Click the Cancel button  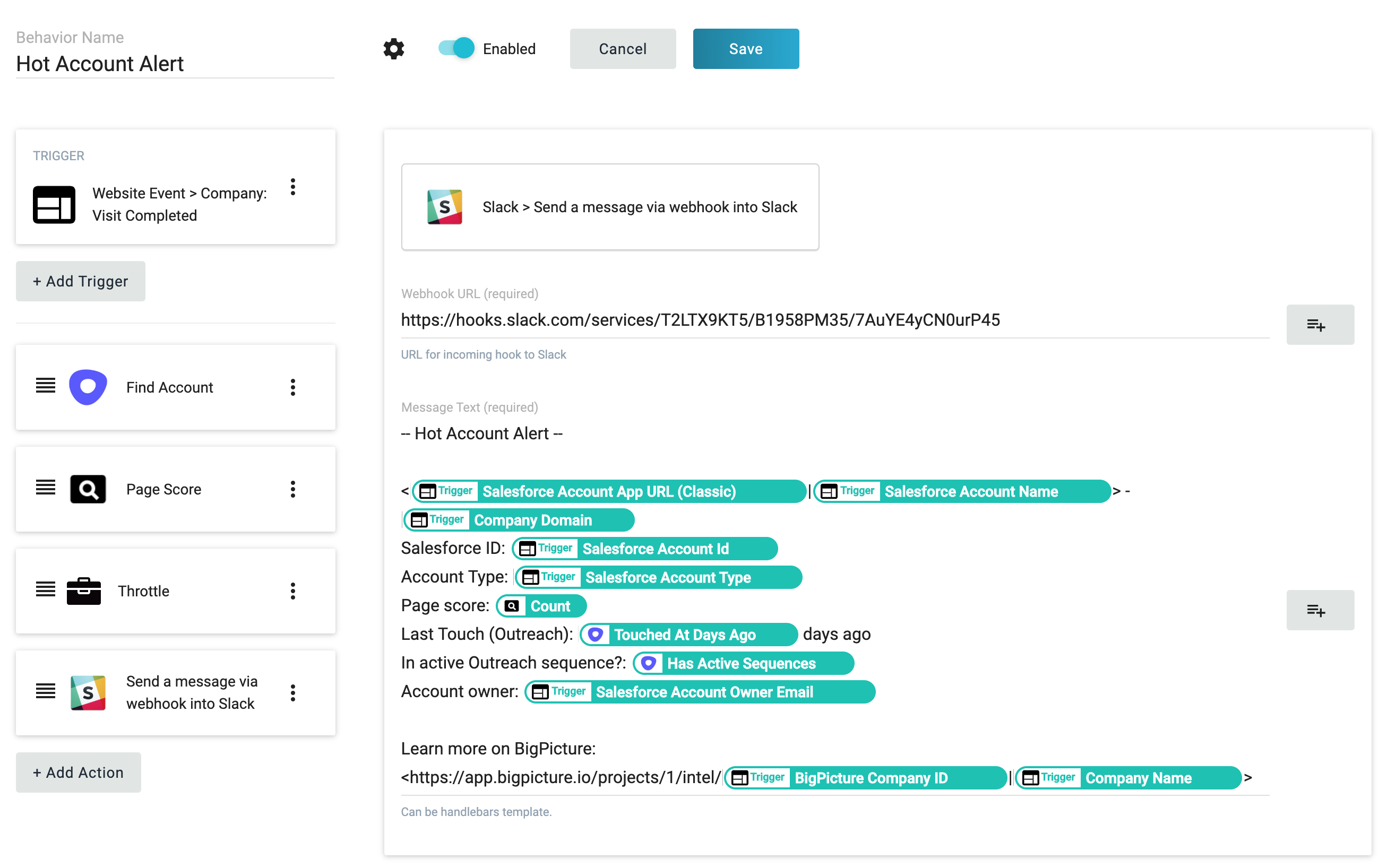623,49
